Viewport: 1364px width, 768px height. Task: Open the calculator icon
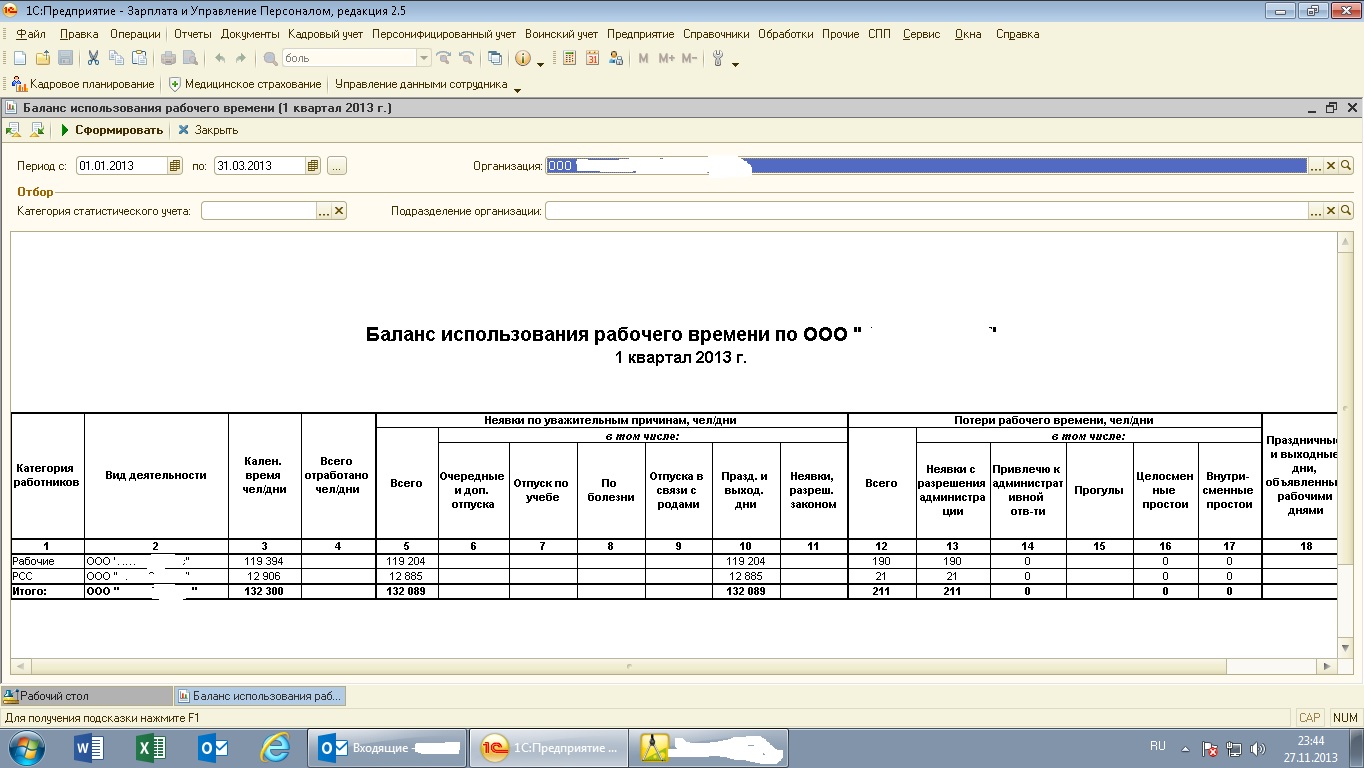[569, 58]
